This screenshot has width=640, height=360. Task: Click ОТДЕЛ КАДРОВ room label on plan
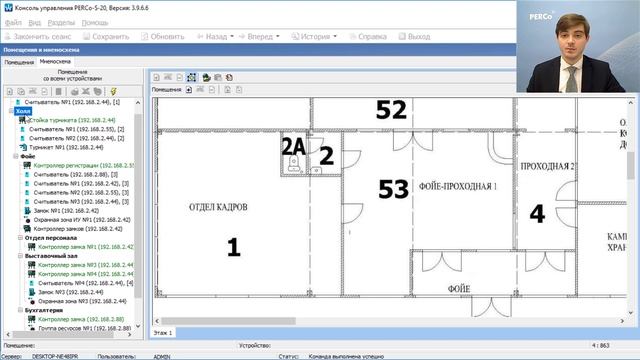218,207
